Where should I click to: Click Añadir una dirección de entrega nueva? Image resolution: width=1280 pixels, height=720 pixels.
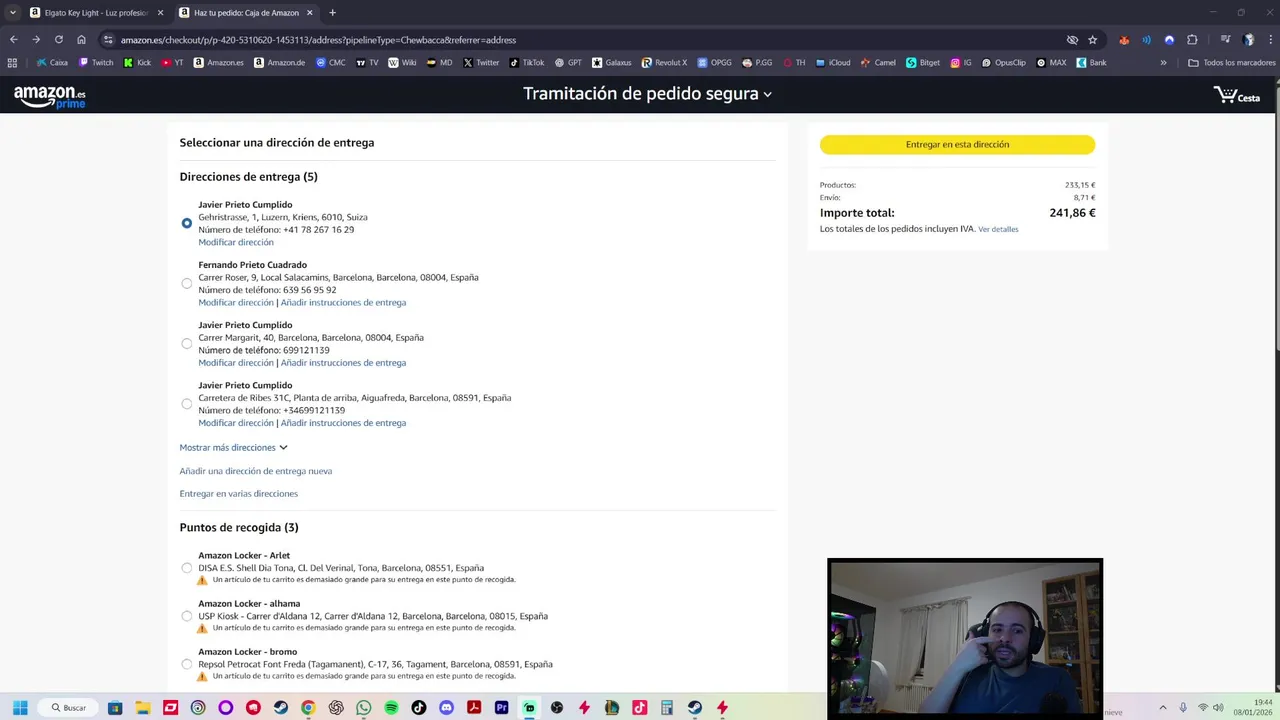pyautogui.click(x=255, y=471)
